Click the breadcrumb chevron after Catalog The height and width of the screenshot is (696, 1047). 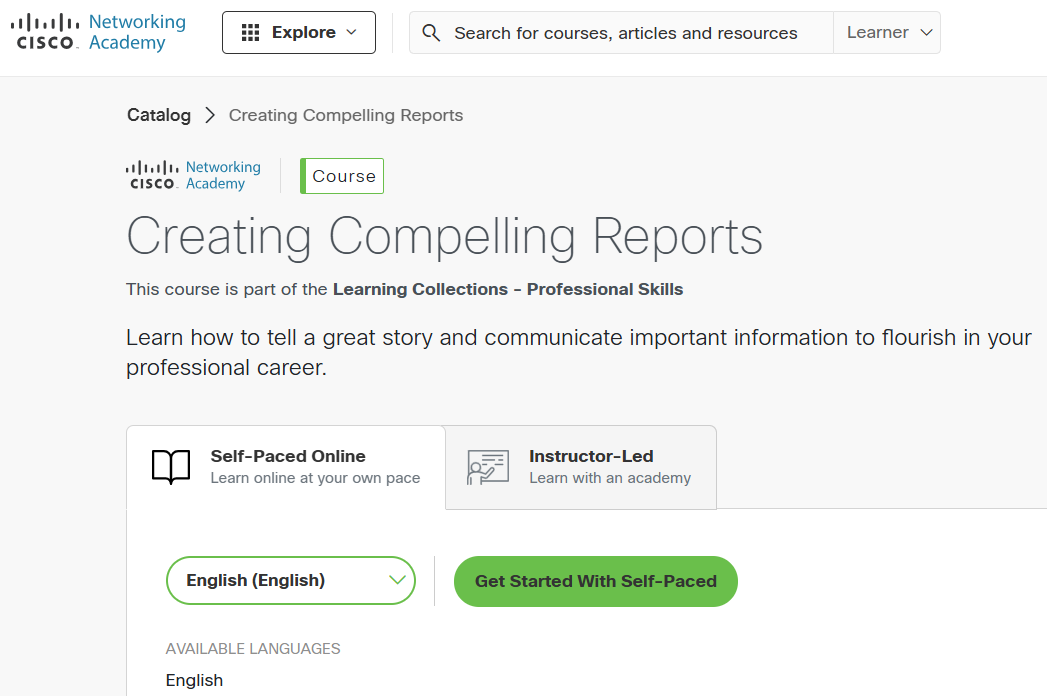pos(210,115)
